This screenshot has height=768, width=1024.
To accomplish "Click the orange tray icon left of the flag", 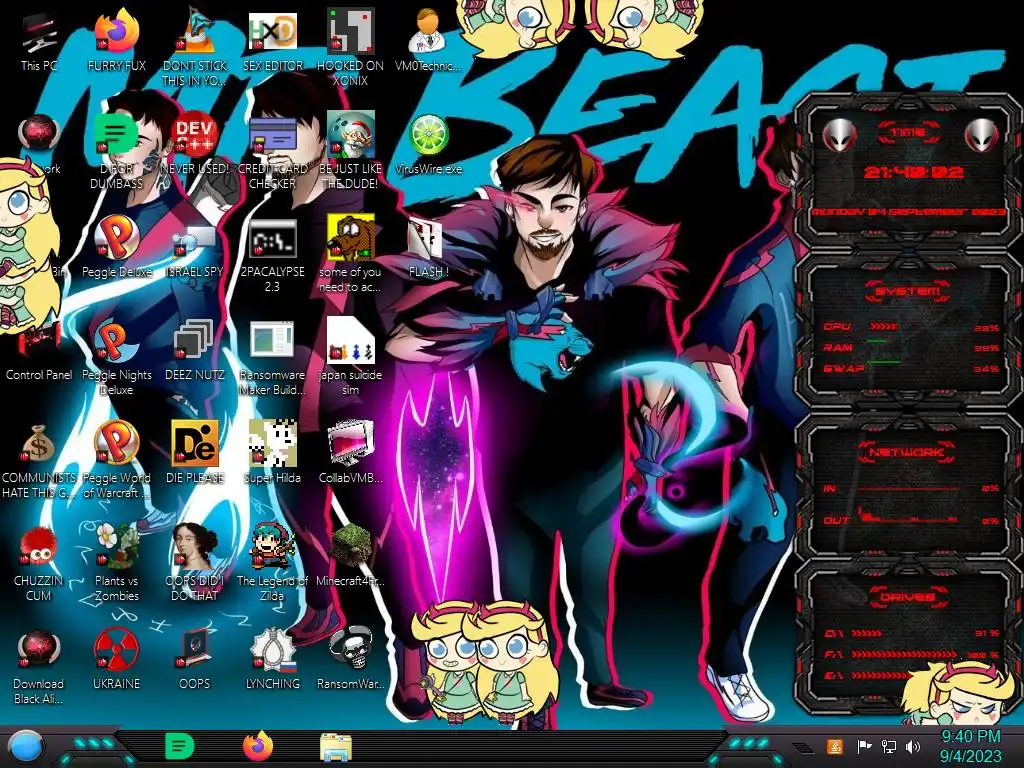I will tap(835, 746).
